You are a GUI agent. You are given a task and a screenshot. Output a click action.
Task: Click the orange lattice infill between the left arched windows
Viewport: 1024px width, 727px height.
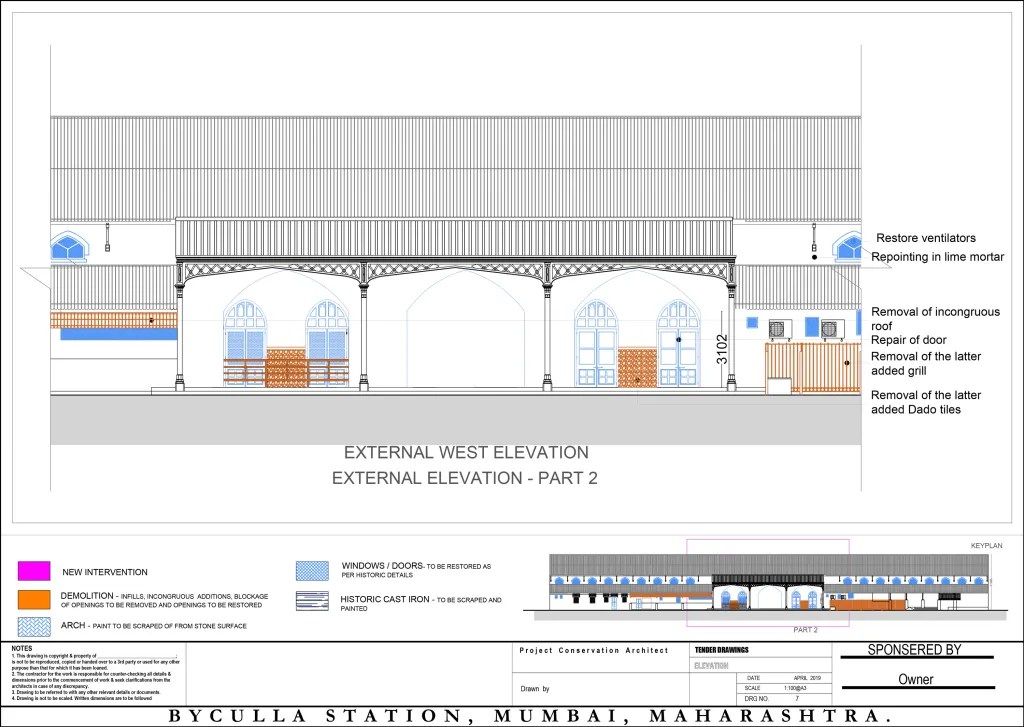tap(285, 367)
